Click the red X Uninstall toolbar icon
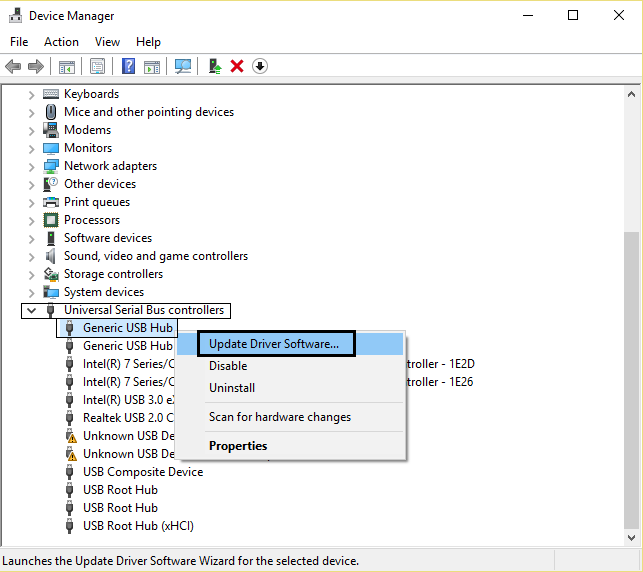Viewport: 643px width, 572px height. (x=237, y=66)
